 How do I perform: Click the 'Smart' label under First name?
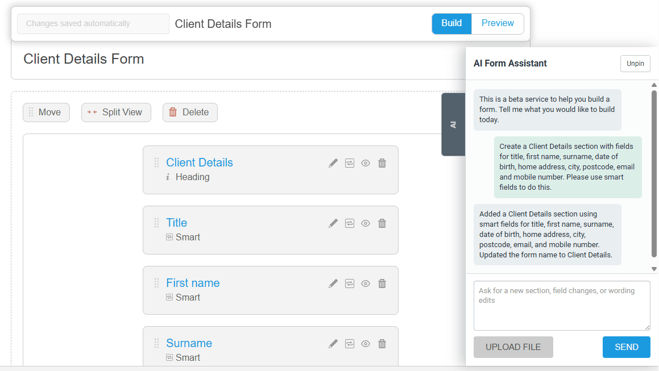pyautogui.click(x=187, y=297)
